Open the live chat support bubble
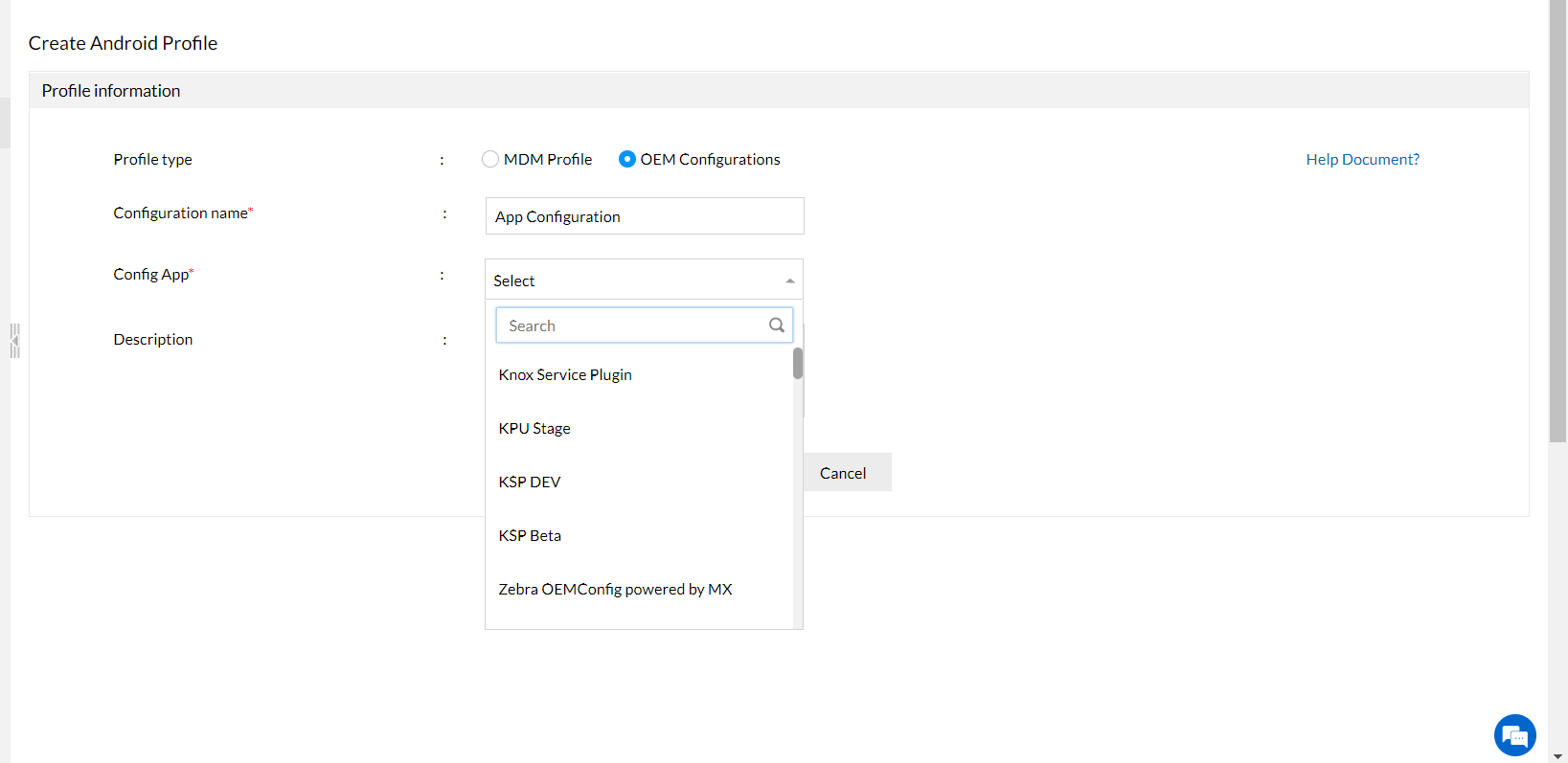Screen dimensions: 1568x763 pos(1514,735)
